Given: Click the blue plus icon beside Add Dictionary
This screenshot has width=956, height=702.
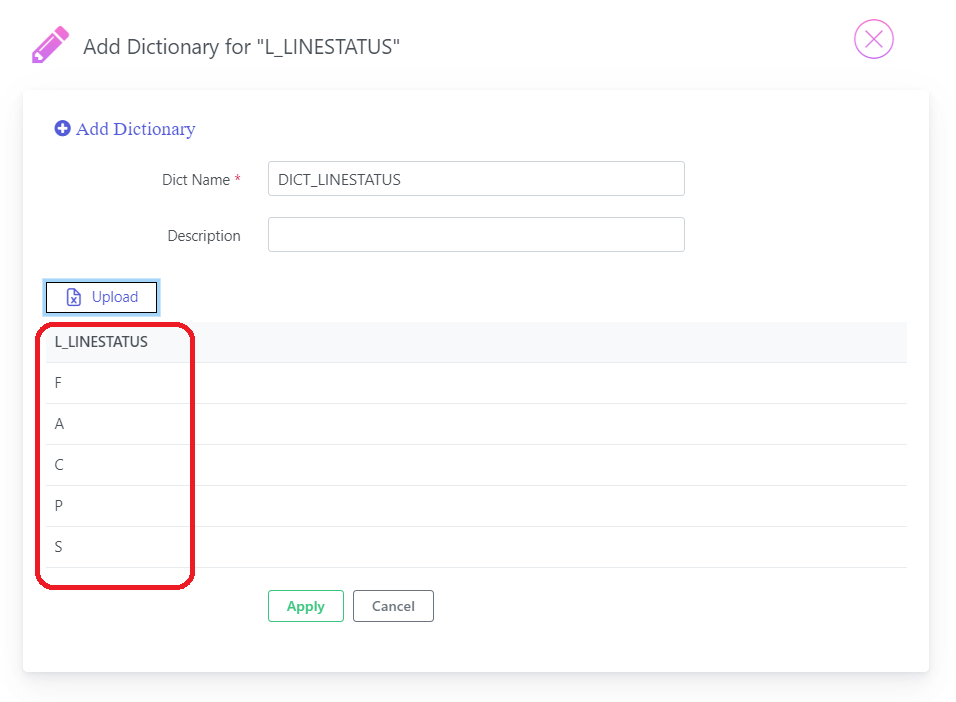Looking at the screenshot, I should pos(62,128).
